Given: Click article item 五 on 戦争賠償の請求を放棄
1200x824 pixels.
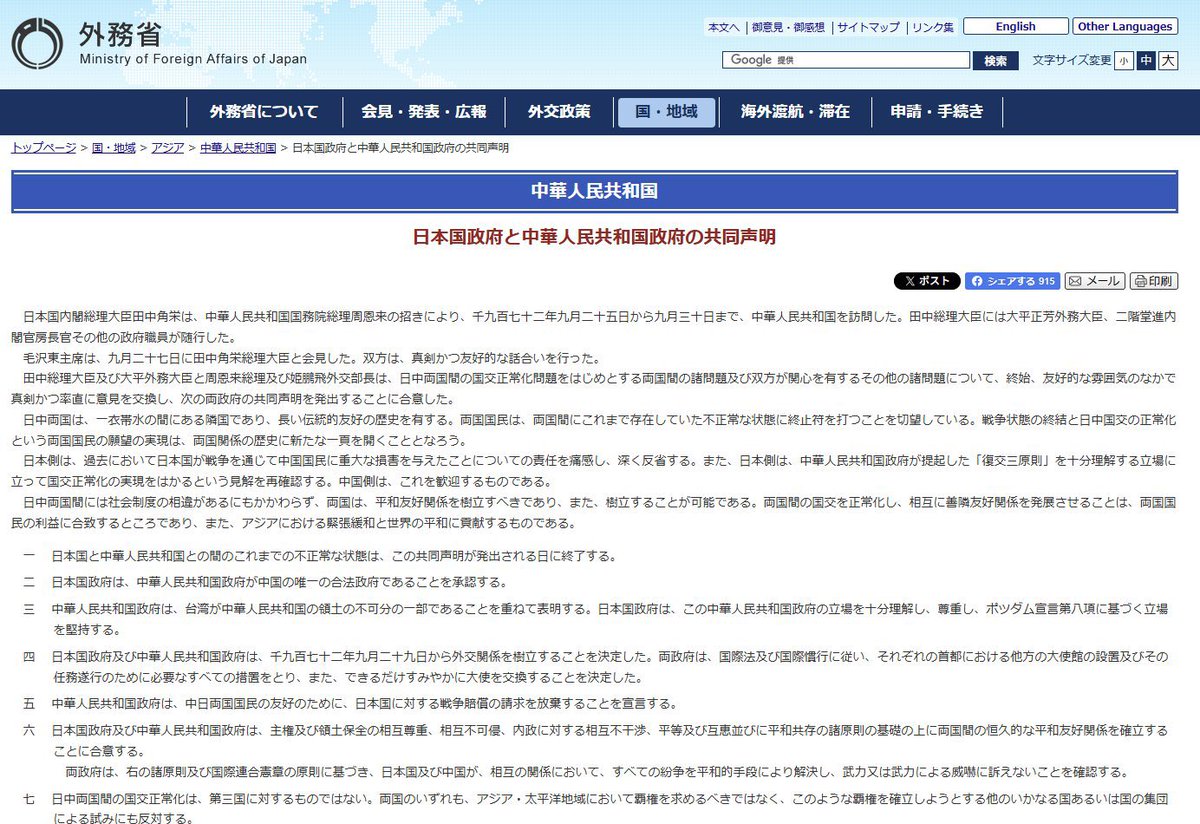Looking at the screenshot, I should (364, 703).
